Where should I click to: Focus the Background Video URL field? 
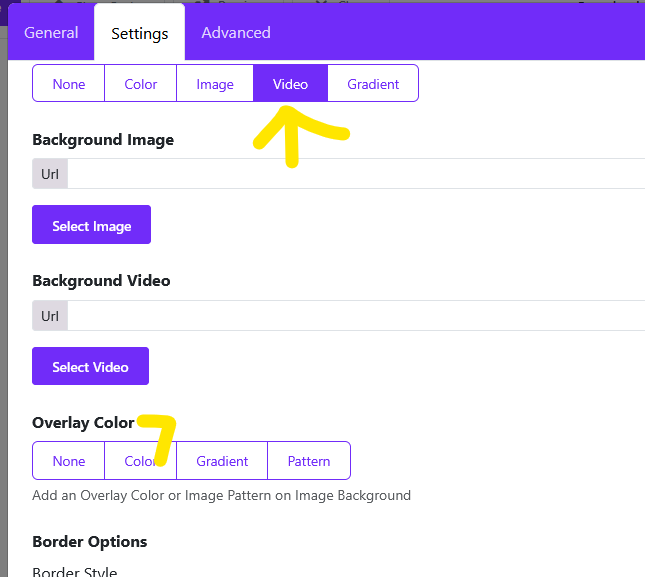click(355, 316)
